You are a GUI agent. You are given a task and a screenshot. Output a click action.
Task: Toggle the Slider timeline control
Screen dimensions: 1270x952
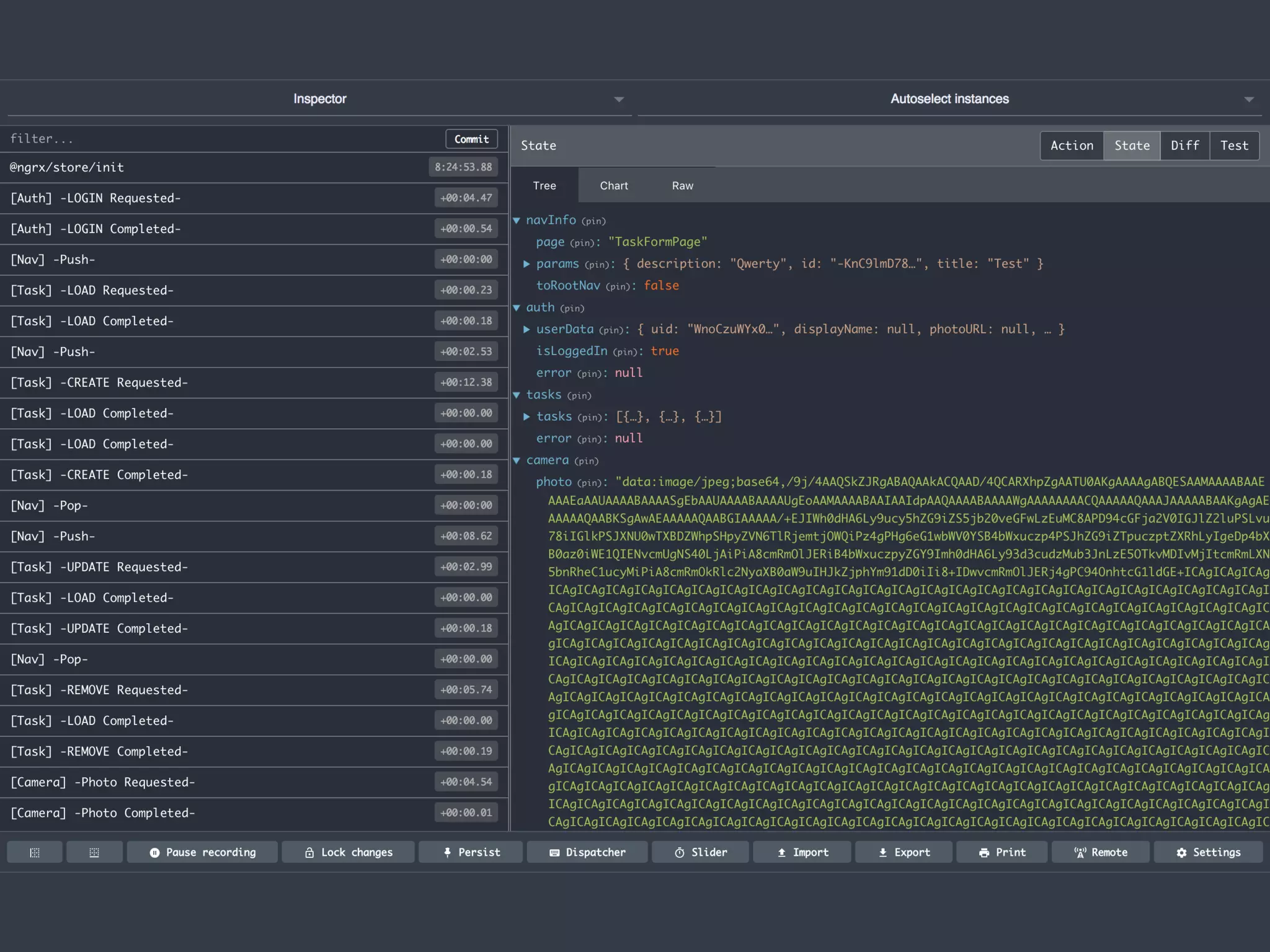click(700, 852)
